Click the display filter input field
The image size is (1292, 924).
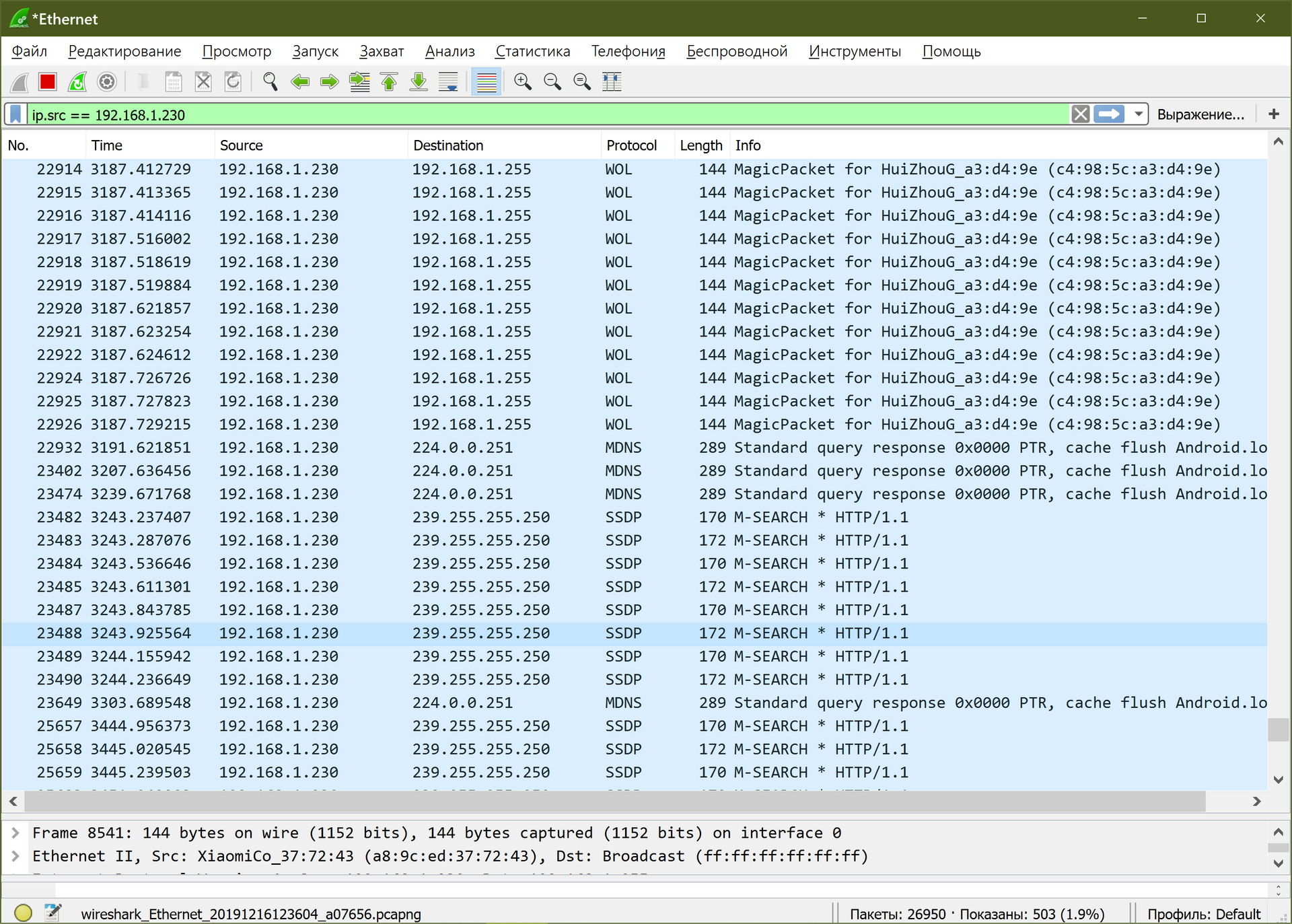pos(548,114)
